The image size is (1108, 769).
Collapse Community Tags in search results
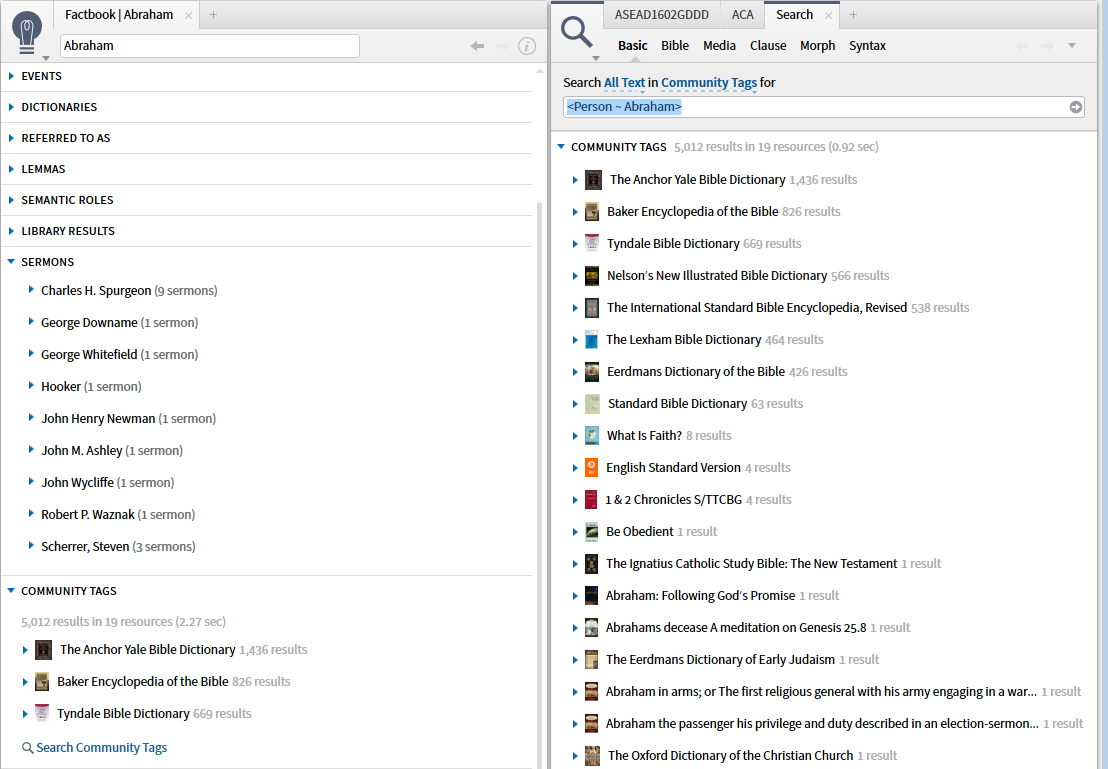click(561, 147)
